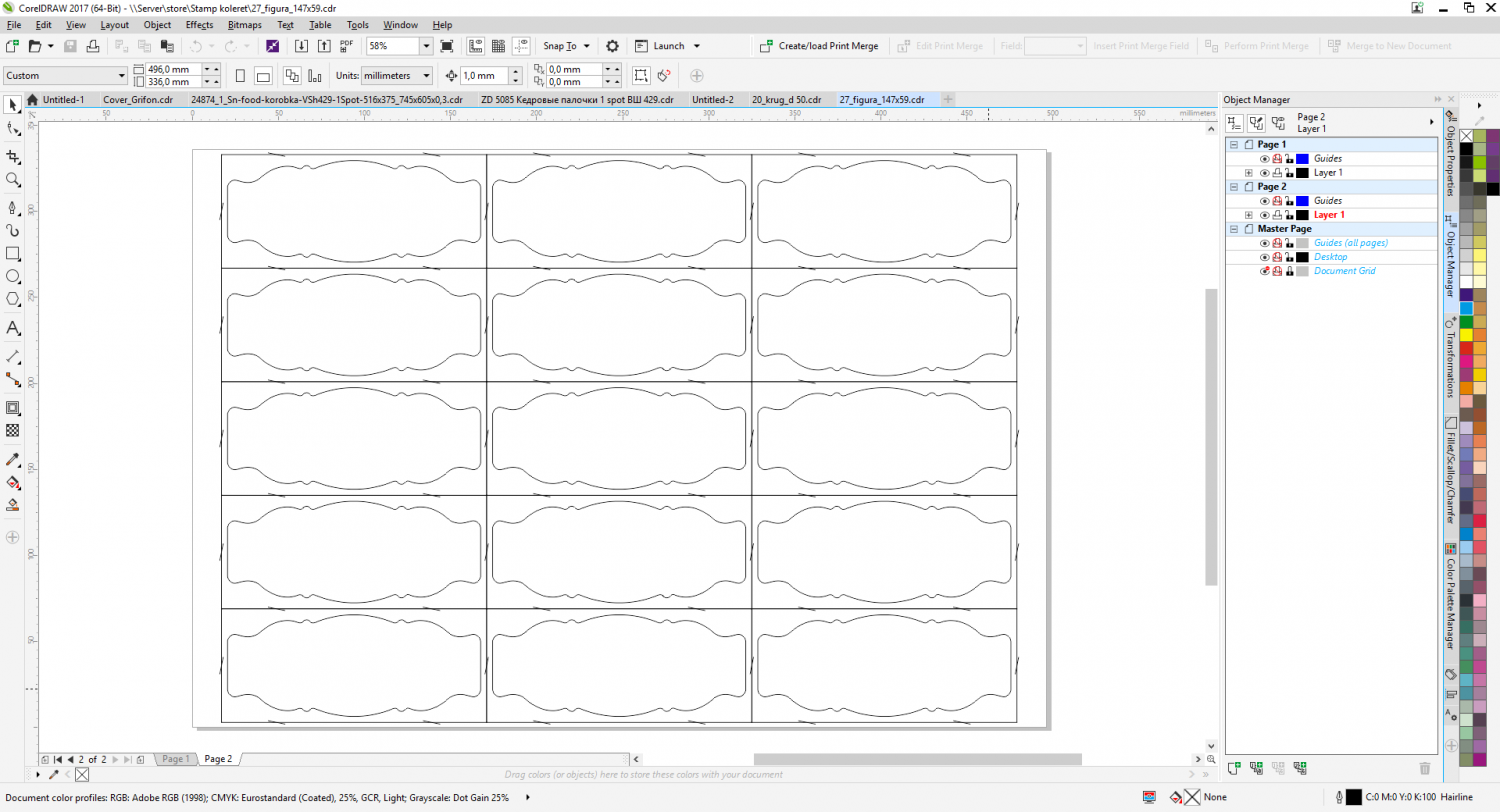
Task: Collapse the Page 1 tree node
Action: pyautogui.click(x=1233, y=145)
